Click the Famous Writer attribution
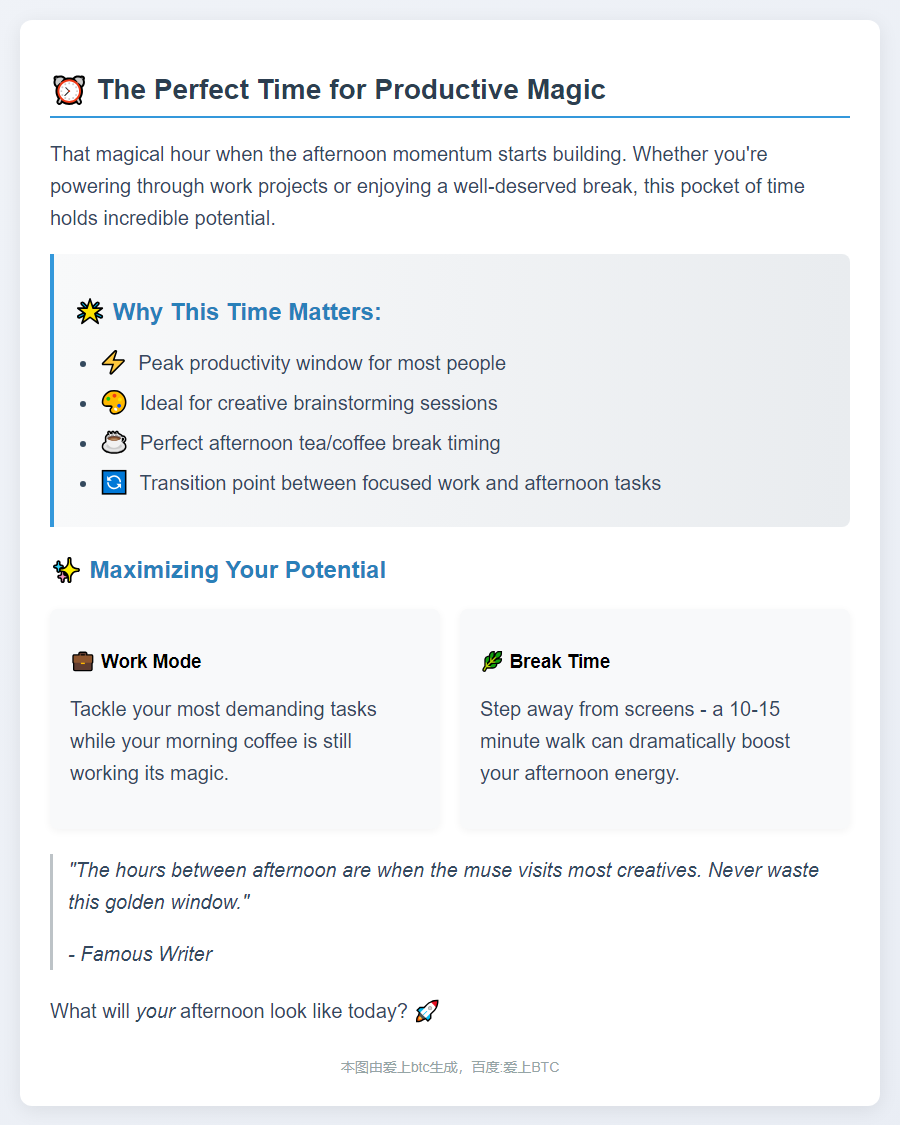The width and height of the screenshot is (900, 1125). [x=141, y=954]
